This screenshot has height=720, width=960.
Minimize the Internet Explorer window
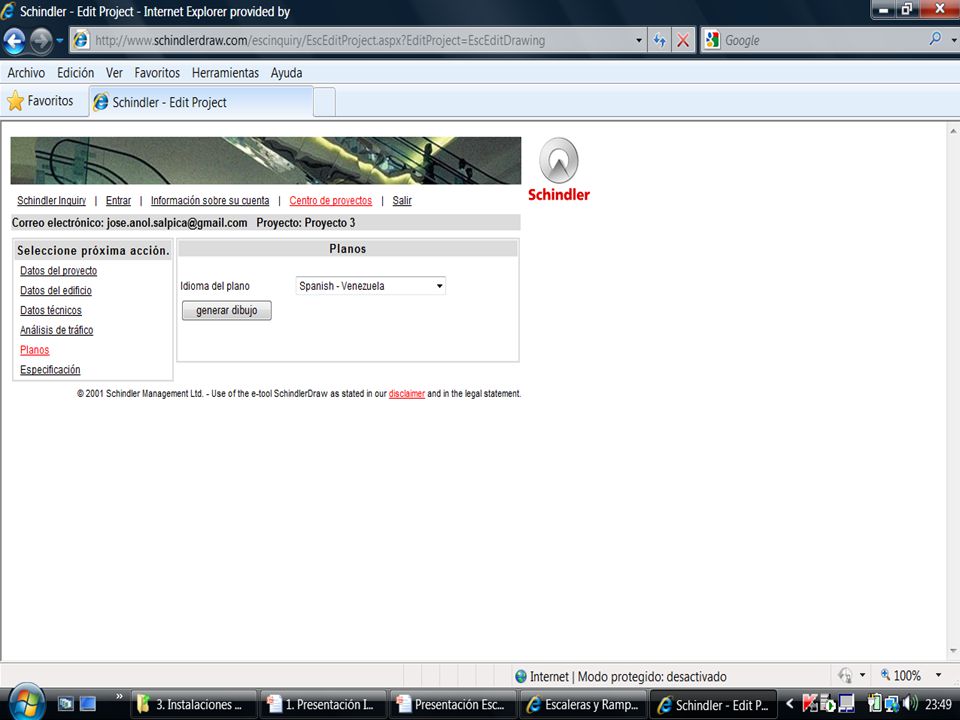[x=884, y=10]
